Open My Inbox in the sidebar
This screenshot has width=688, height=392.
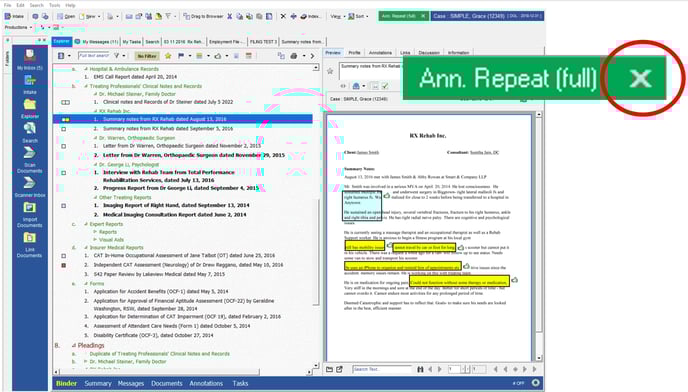29,60
